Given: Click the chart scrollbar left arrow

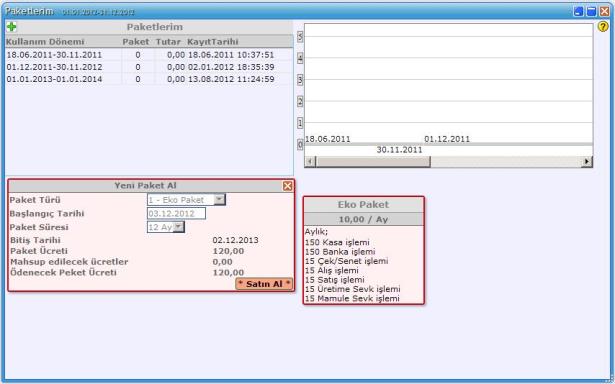Looking at the screenshot, I should [310, 161].
